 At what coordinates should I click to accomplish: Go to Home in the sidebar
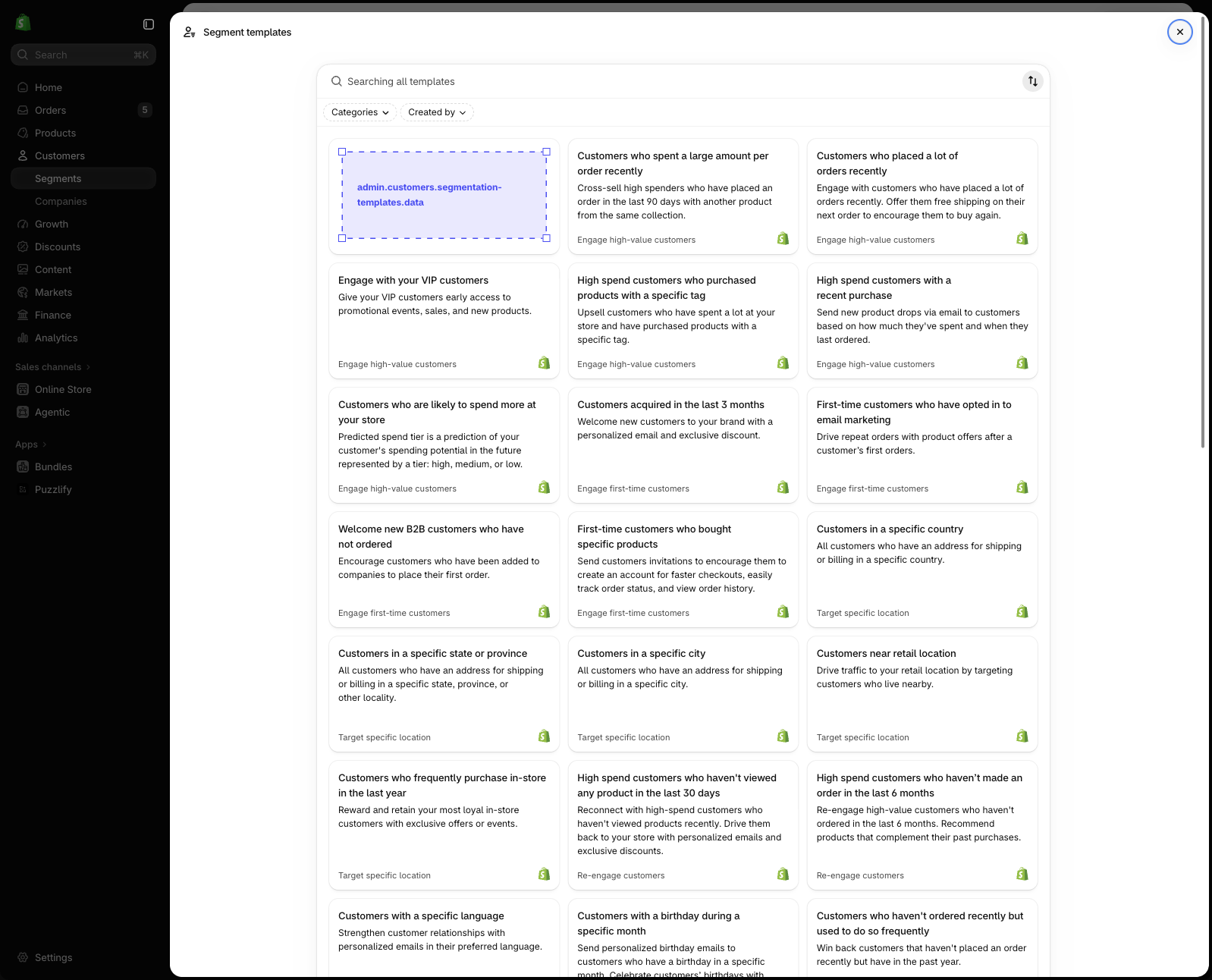pos(83,87)
